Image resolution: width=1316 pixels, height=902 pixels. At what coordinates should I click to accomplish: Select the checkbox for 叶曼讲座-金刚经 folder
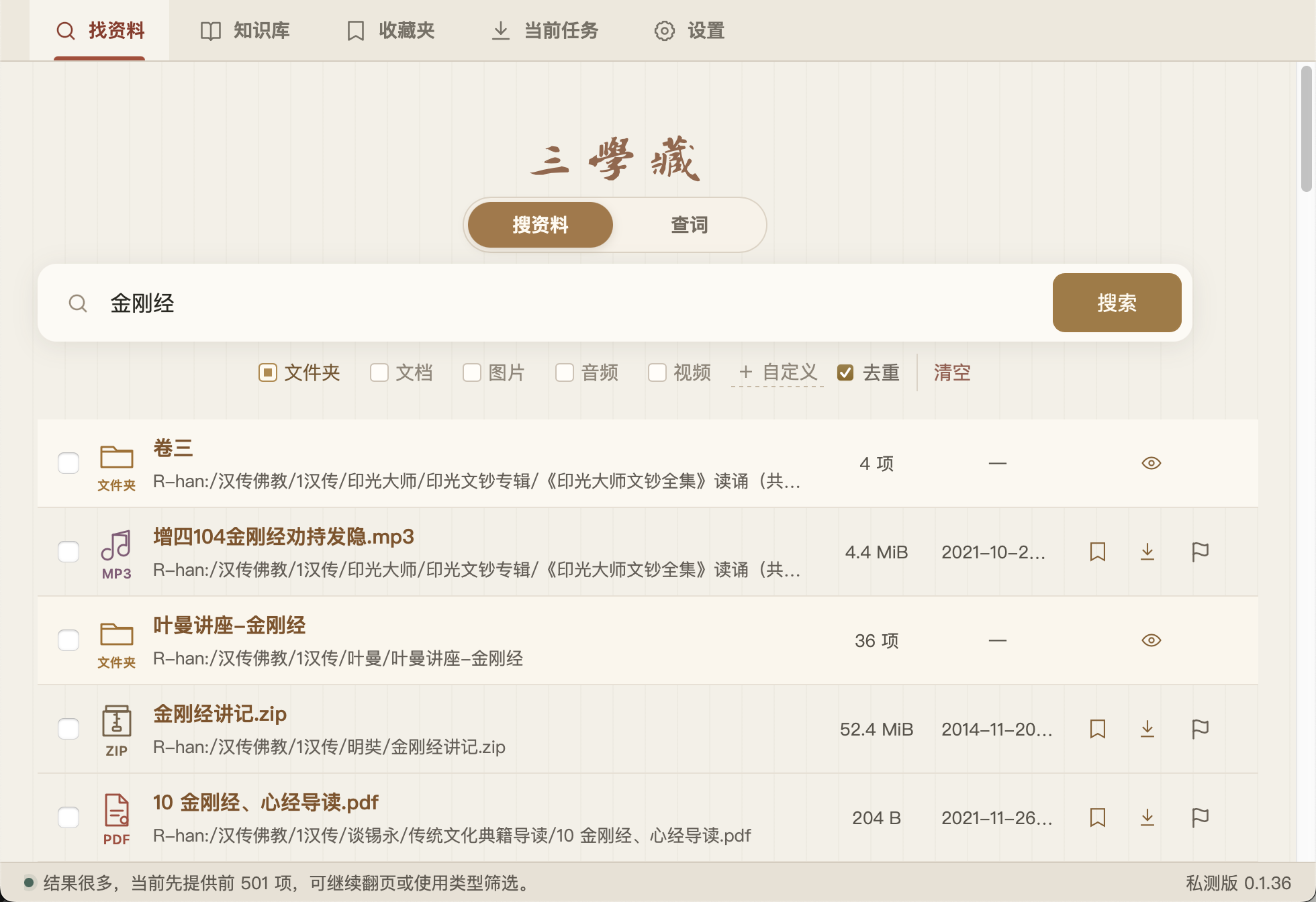[68, 640]
